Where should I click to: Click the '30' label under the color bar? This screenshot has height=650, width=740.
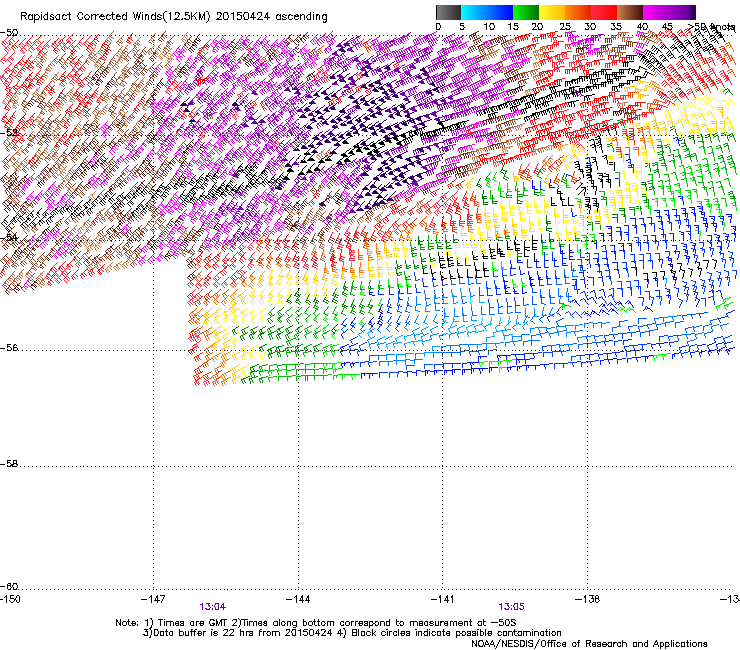click(590, 27)
